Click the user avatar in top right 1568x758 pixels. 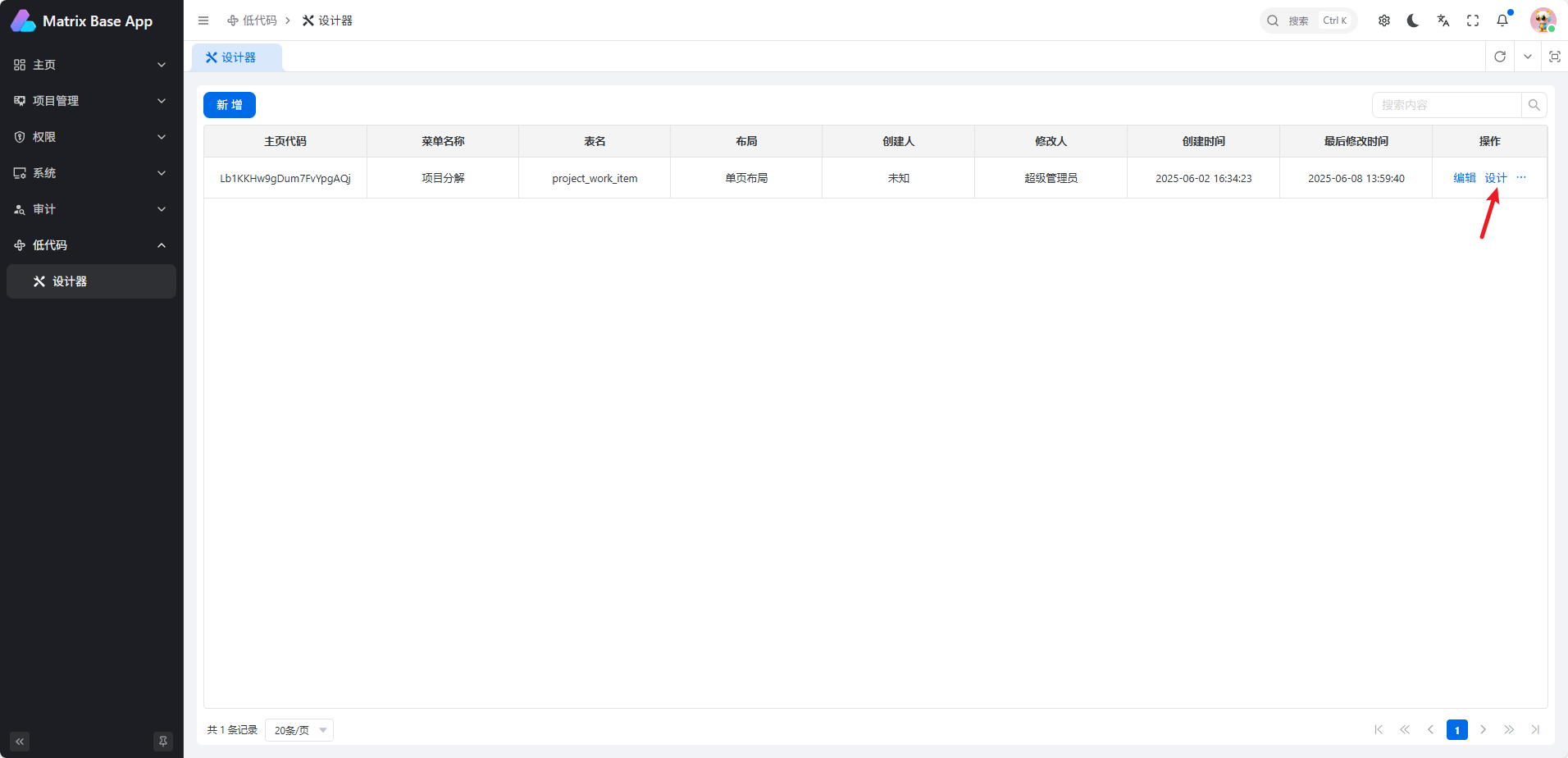(x=1543, y=20)
